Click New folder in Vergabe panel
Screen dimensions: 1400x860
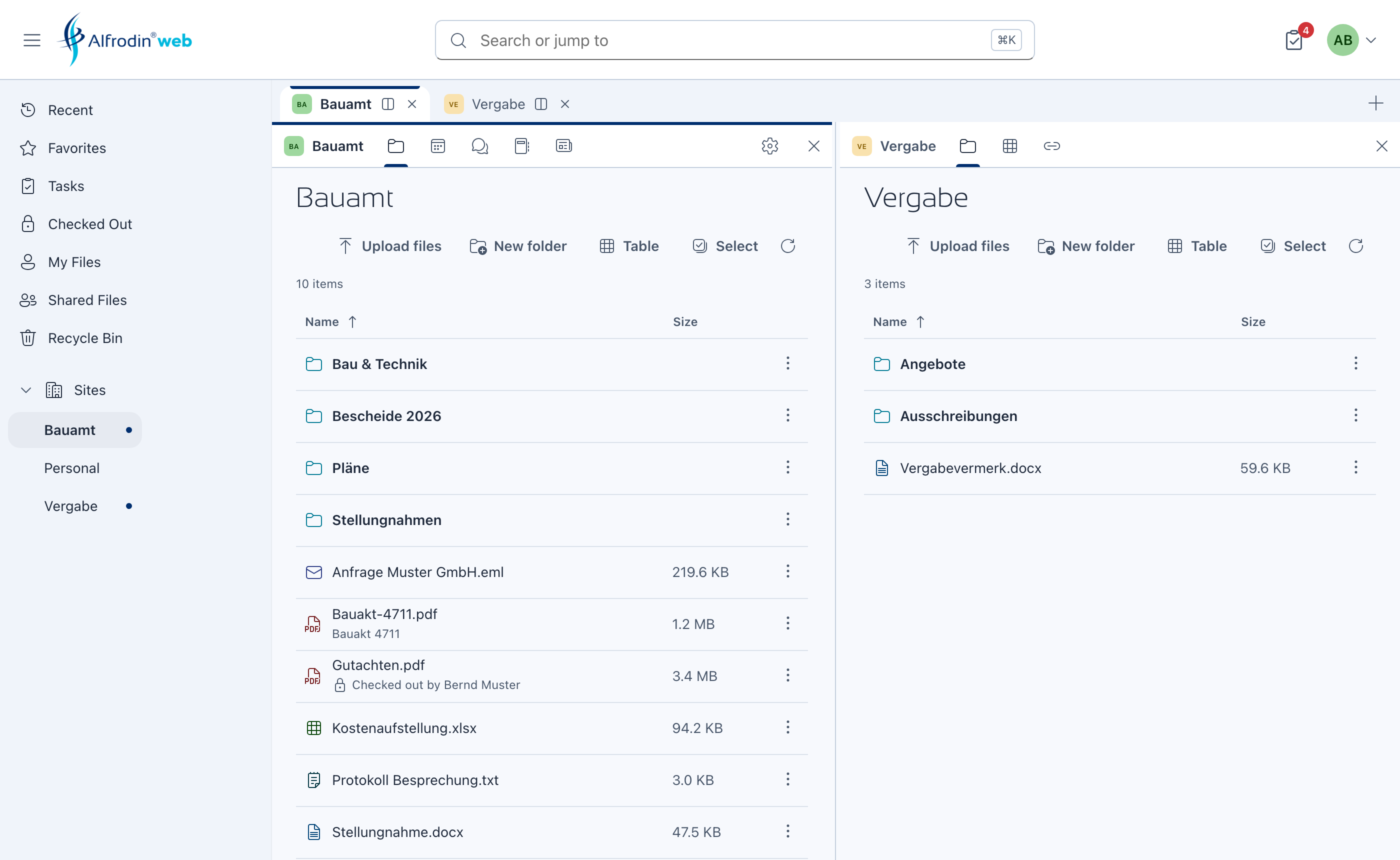pyautogui.click(x=1085, y=245)
